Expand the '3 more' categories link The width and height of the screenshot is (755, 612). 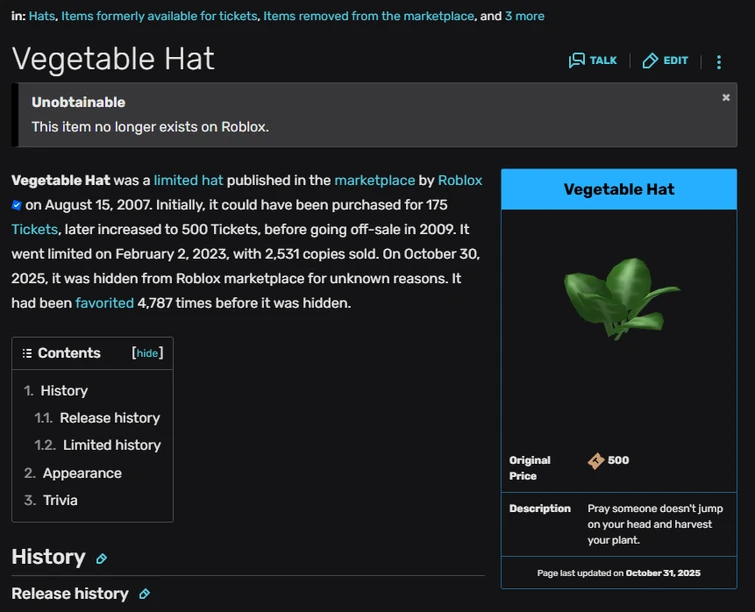tap(524, 16)
